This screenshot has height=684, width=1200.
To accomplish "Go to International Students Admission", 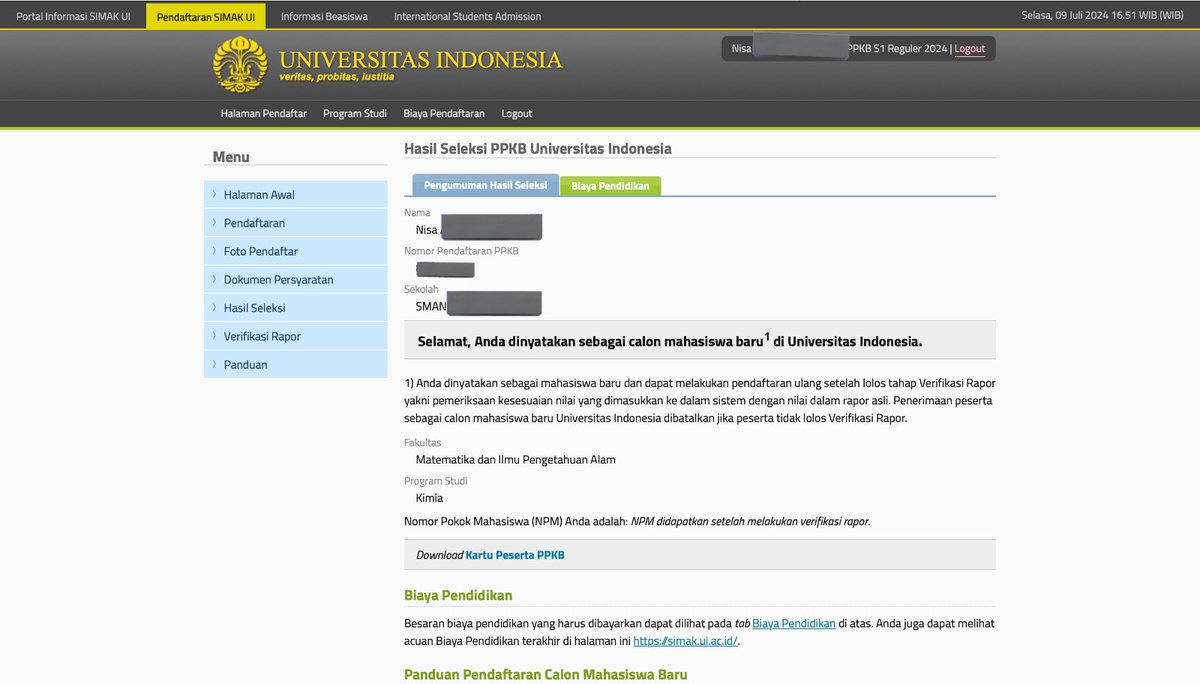I will pos(467,16).
